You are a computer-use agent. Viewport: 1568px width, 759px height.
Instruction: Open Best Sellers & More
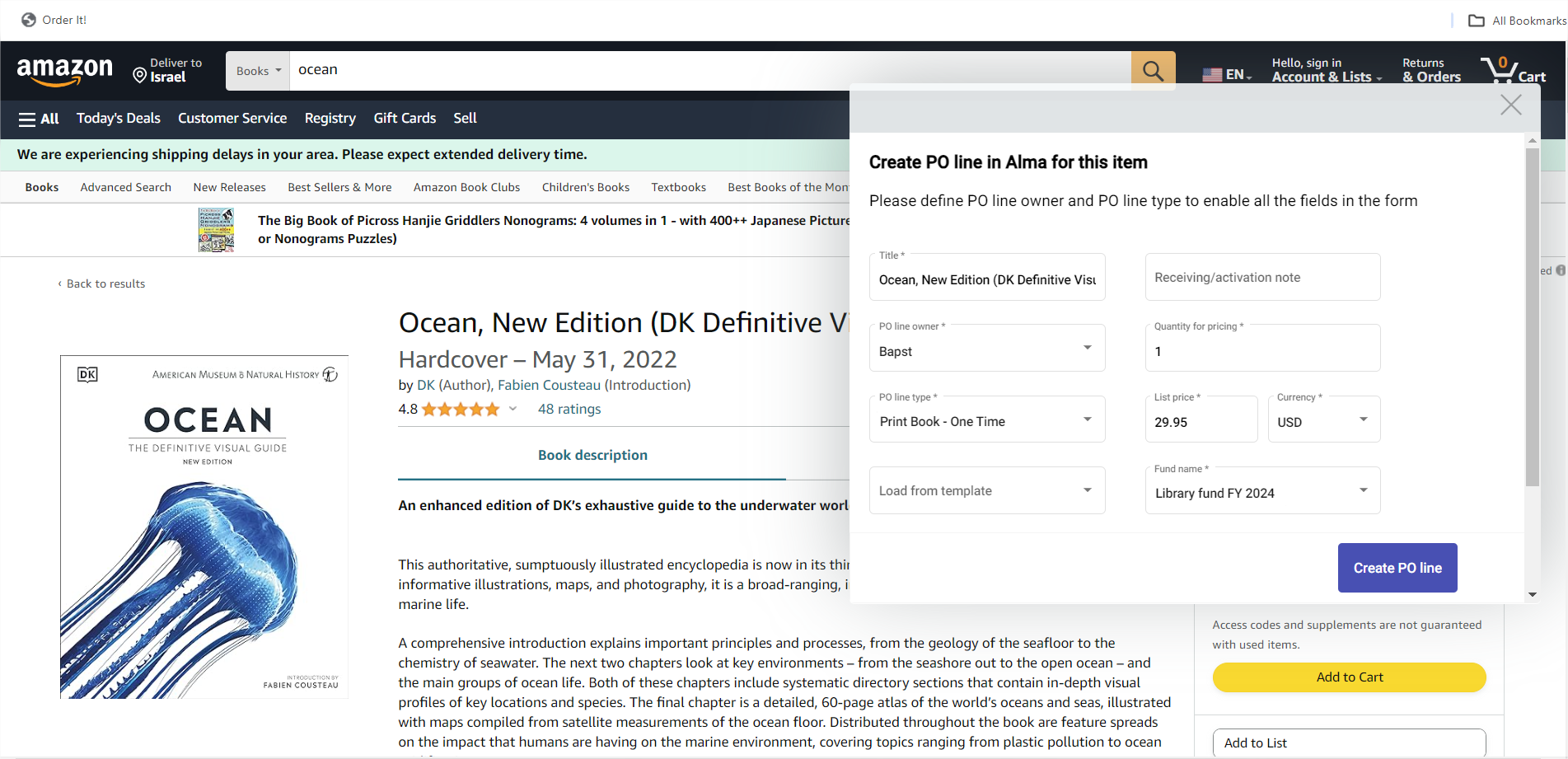tap(339, 188)
